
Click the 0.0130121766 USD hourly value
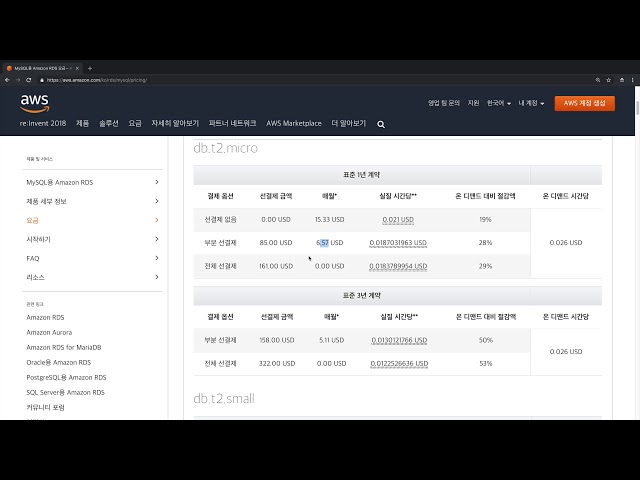click(x=399, y=340)
